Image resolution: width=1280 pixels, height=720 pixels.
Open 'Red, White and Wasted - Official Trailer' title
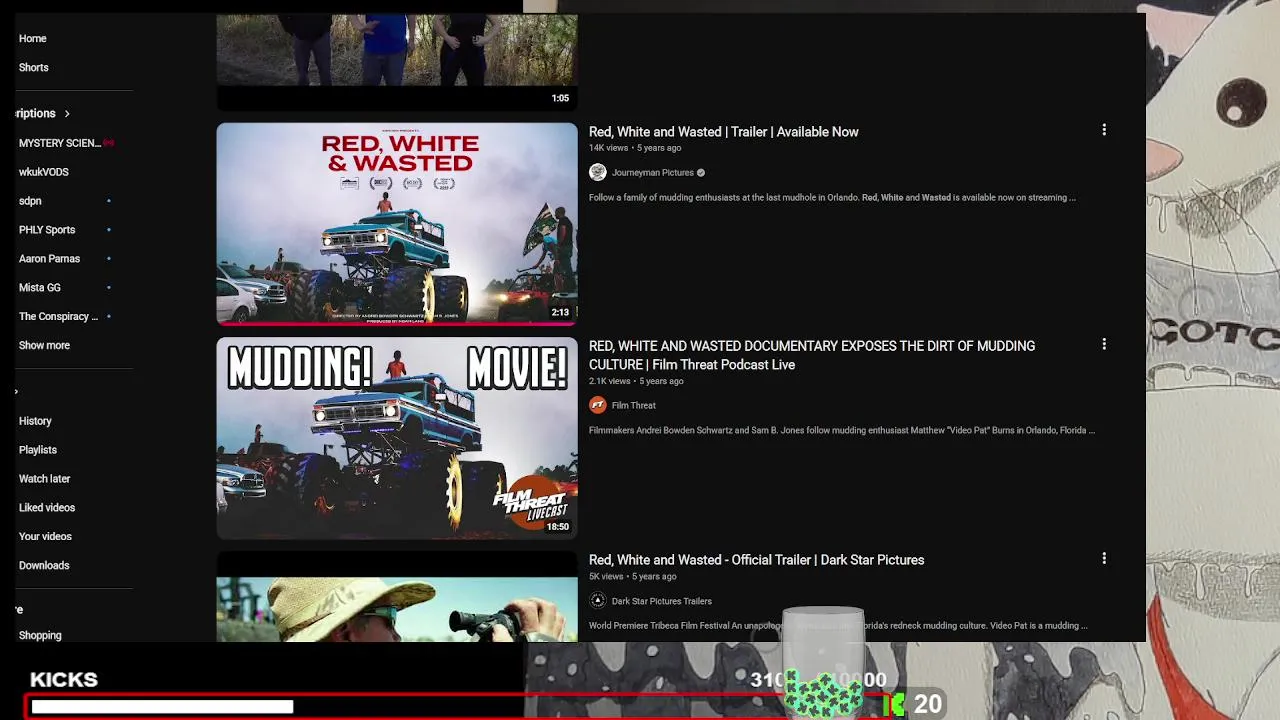click(756, 560)
